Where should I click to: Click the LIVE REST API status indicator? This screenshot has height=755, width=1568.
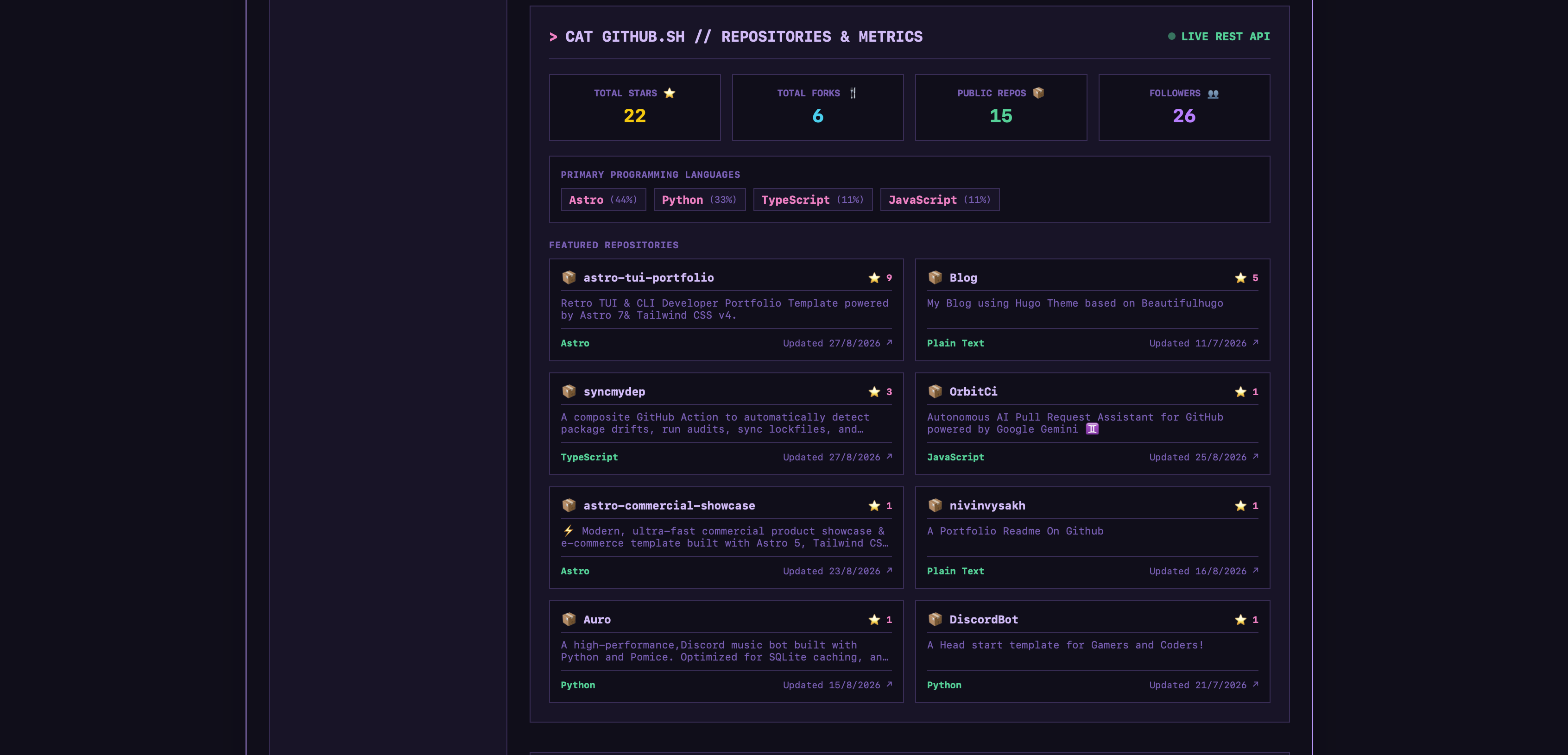1219,37
